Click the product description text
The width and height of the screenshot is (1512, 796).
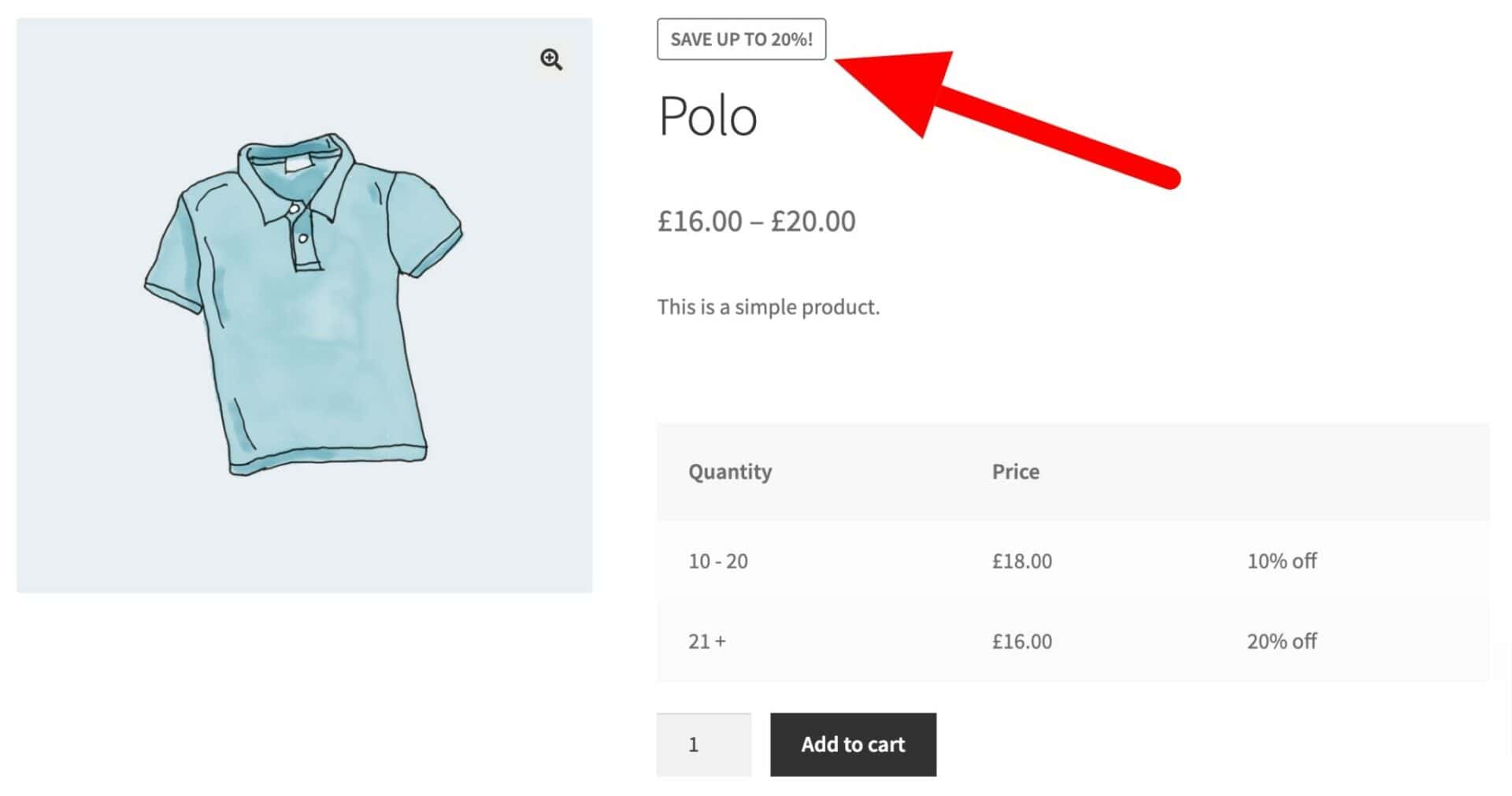click(x=769, y=307)
